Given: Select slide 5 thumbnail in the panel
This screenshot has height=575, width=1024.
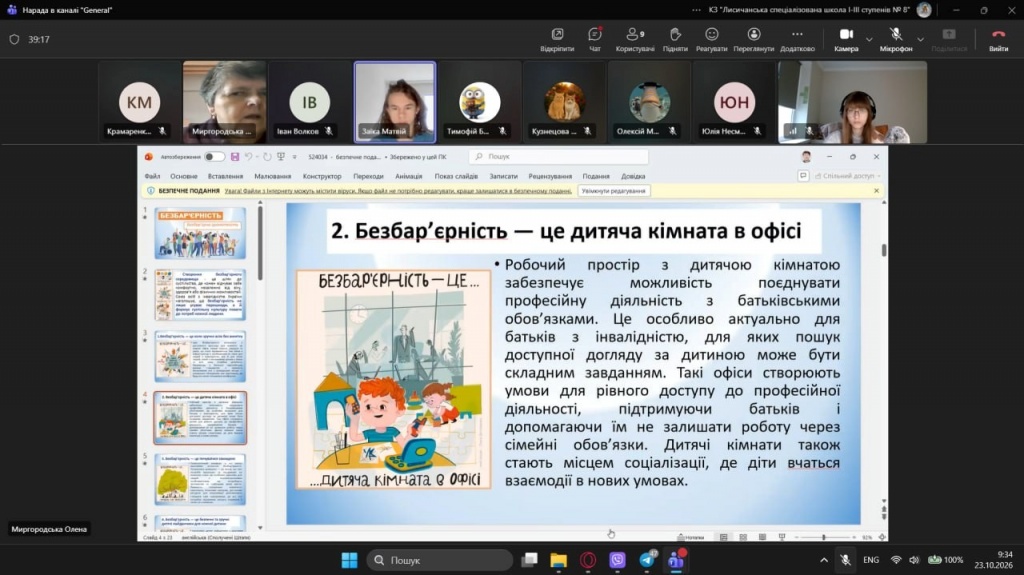Looking at the screenshot, I should (200, 479).
